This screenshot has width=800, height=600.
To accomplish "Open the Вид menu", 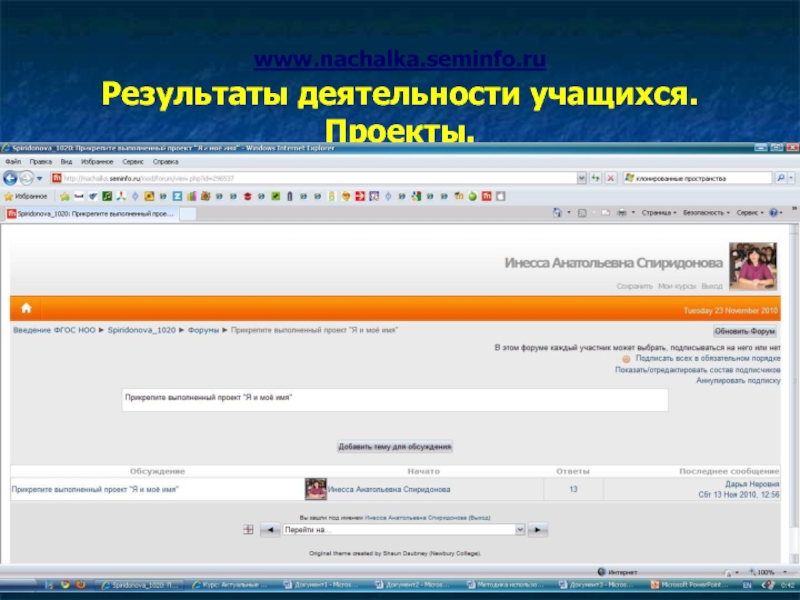I will coord(66,162).
